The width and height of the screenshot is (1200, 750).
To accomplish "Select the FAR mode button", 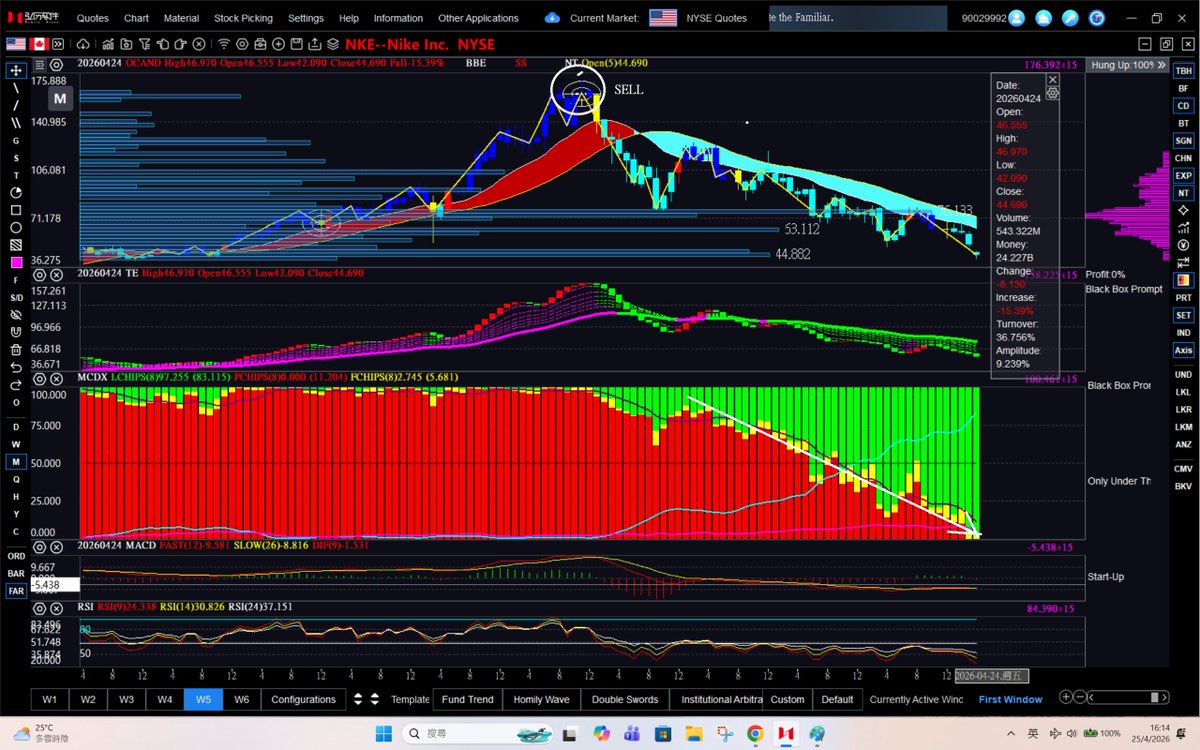I will click(x=16, y=591).
